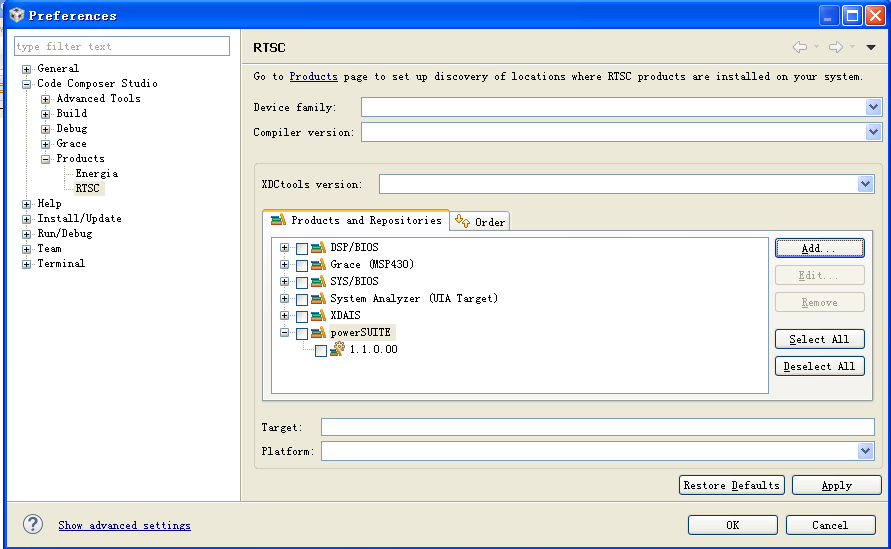Collapse the powerSUITE product node
The image size is (891, 549).
pos(285,333)
